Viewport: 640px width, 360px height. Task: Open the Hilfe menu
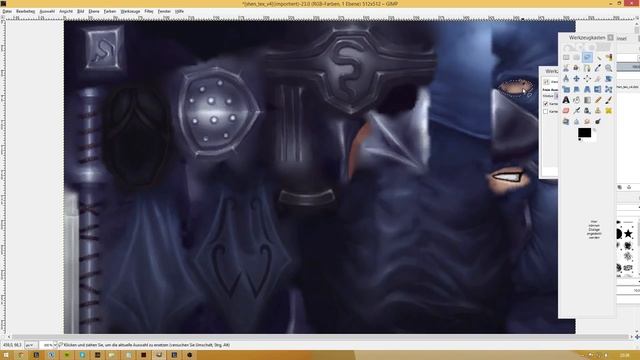(179, 11)
